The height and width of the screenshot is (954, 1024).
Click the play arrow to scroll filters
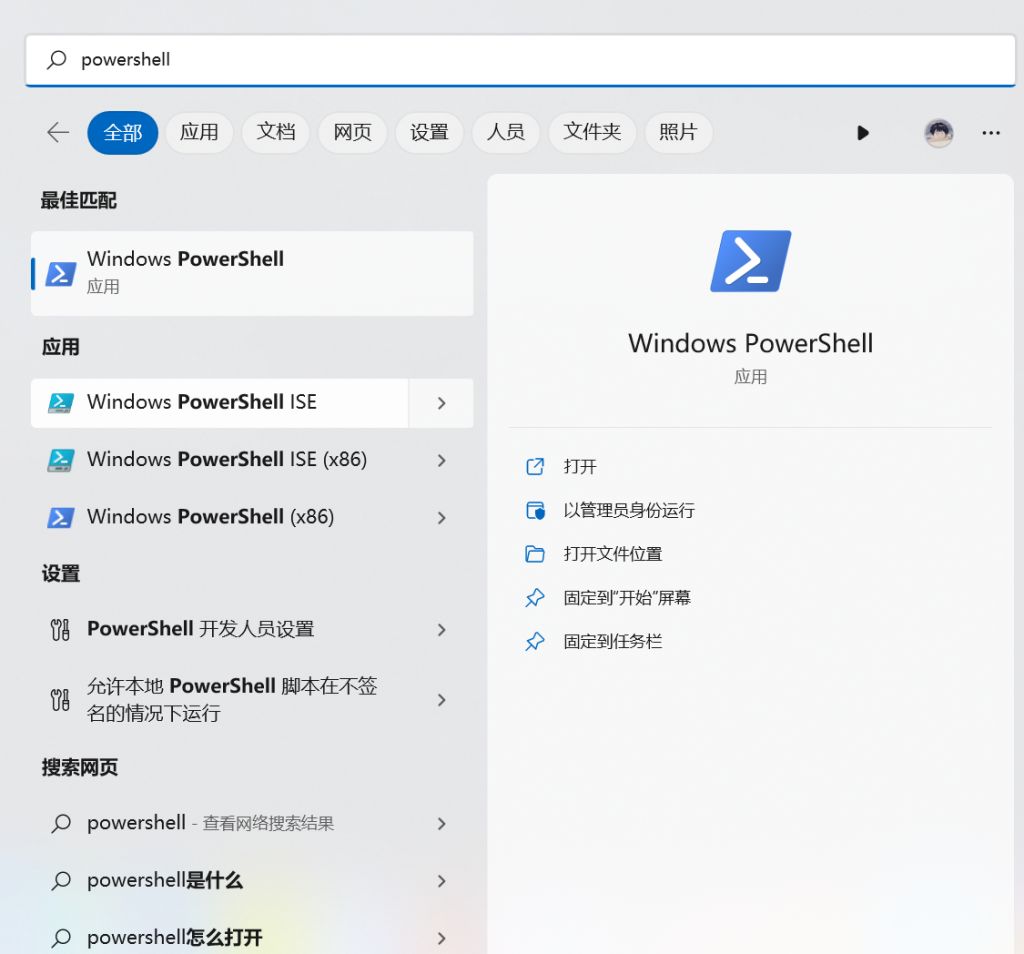tap(863, 133)
